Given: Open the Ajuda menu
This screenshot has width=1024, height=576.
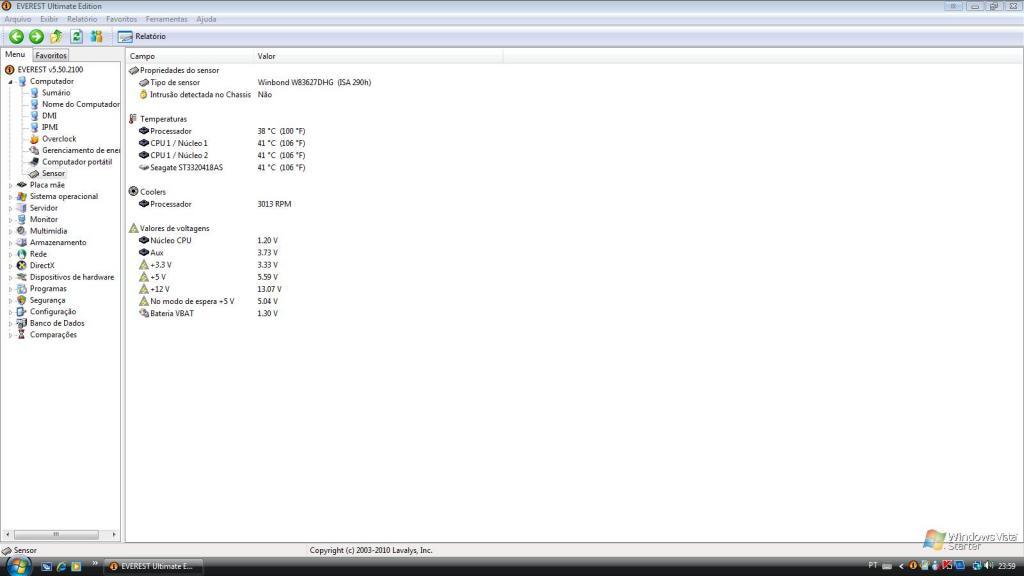Looking at the screenshot, I should (206, 19).
